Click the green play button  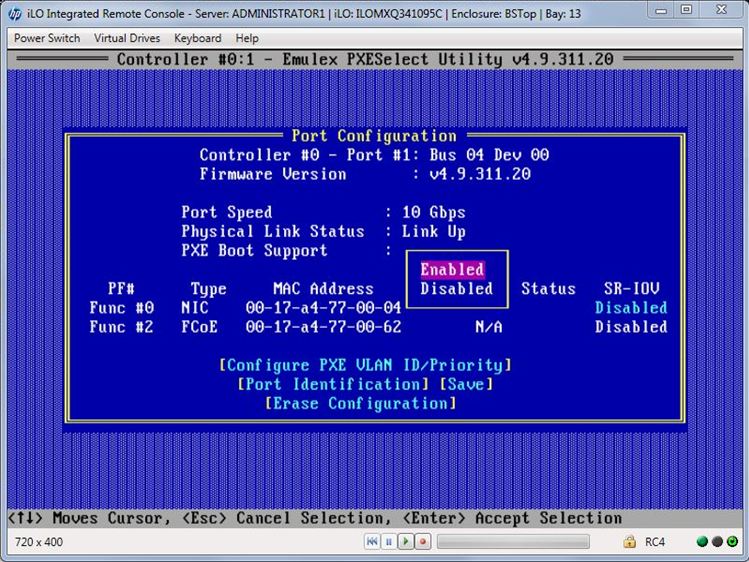coord(405,542)
